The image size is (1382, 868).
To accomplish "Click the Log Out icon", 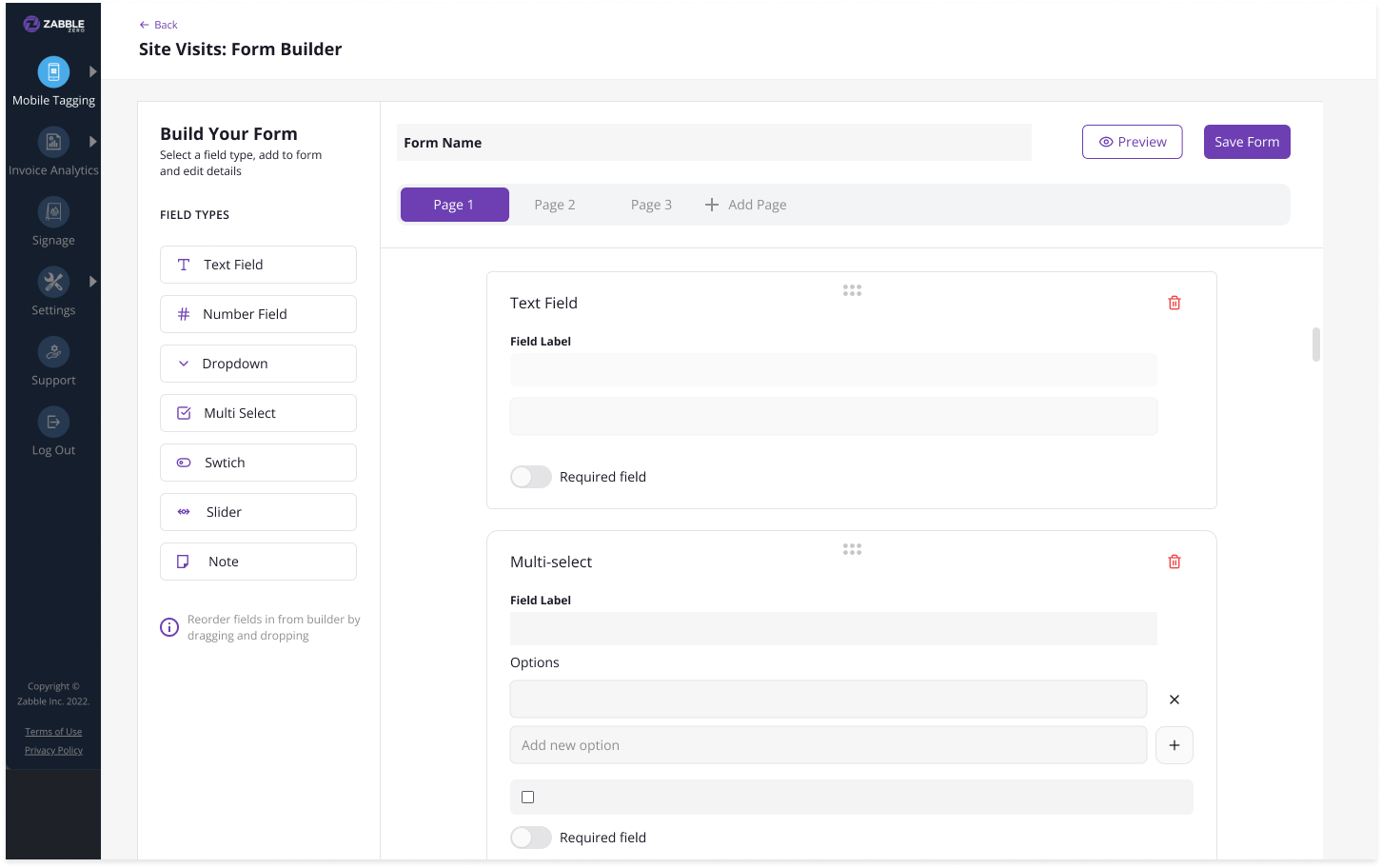I will click(x=53, y=422).
